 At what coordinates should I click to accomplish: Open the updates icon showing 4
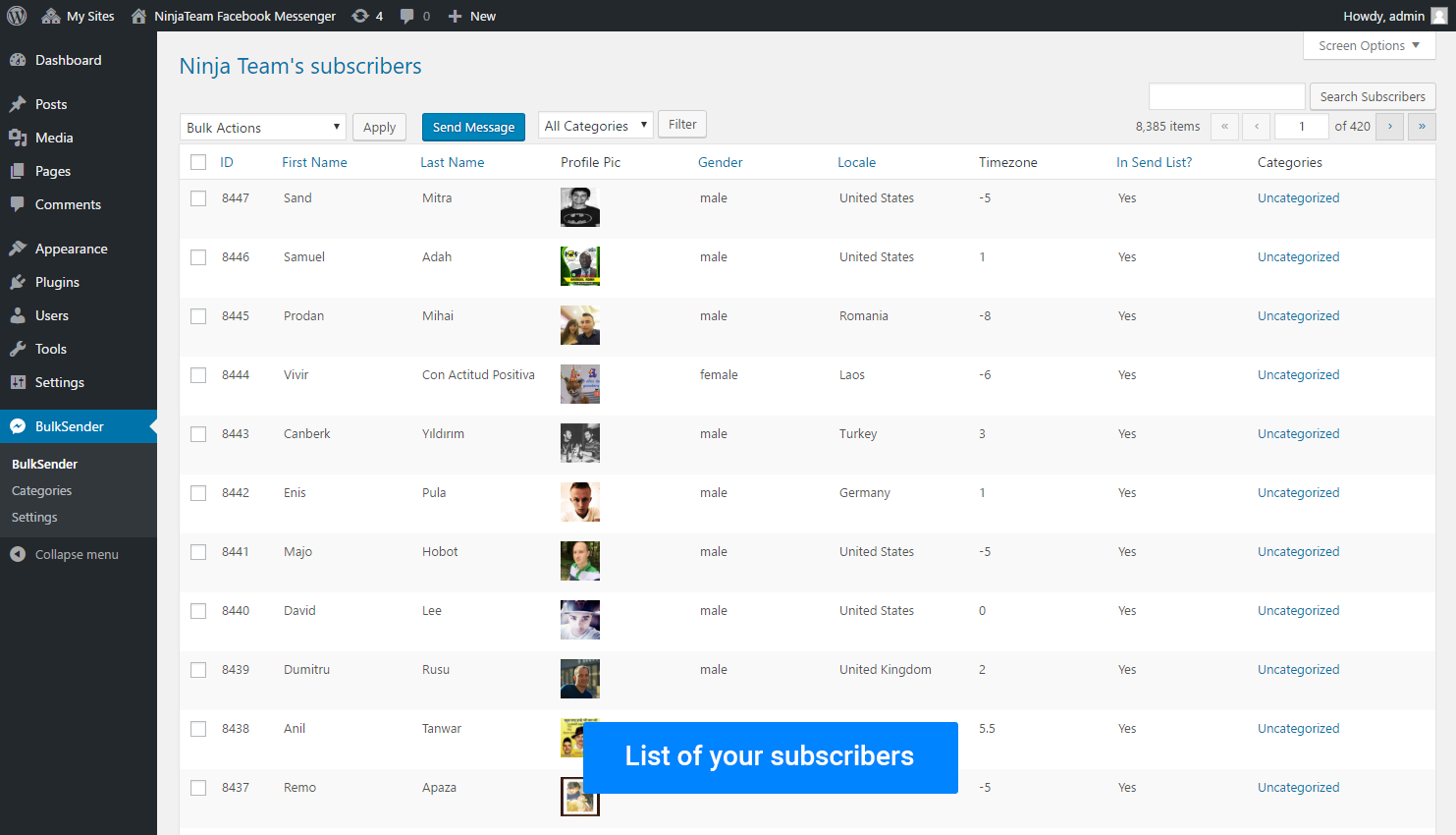(x=360, y=16)
